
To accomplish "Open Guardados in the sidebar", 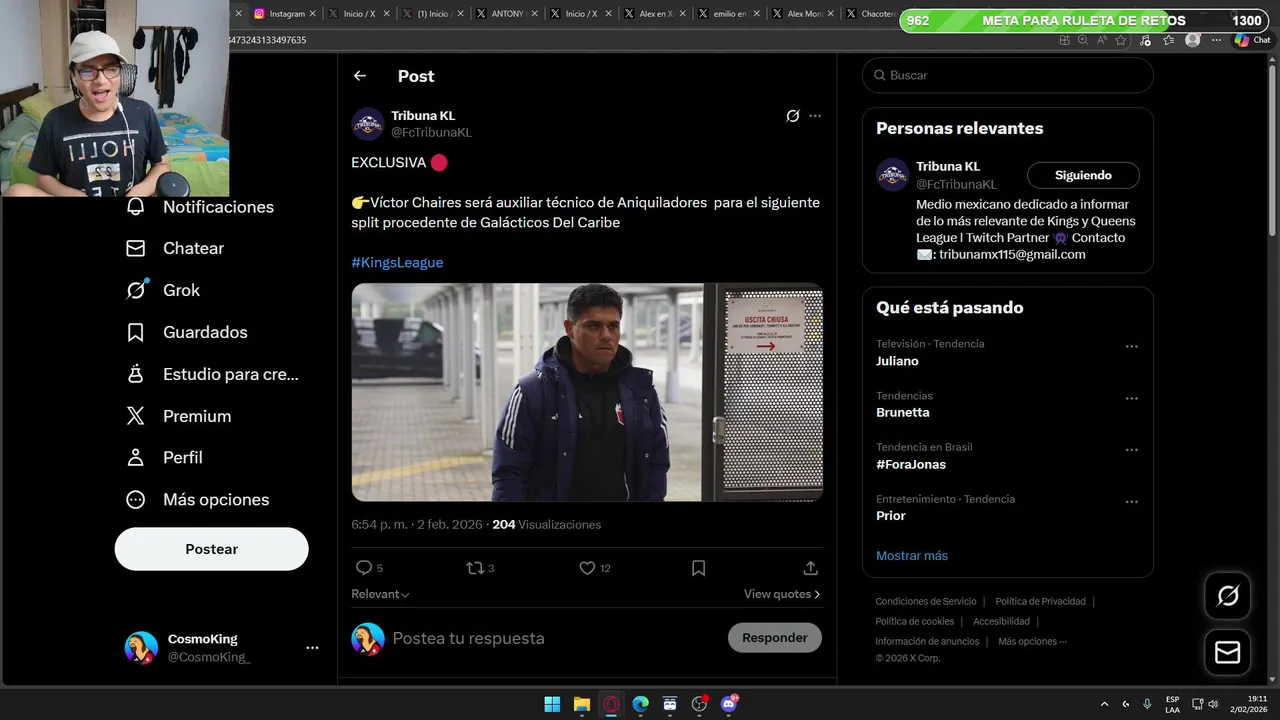I will (x=187, y=332).
